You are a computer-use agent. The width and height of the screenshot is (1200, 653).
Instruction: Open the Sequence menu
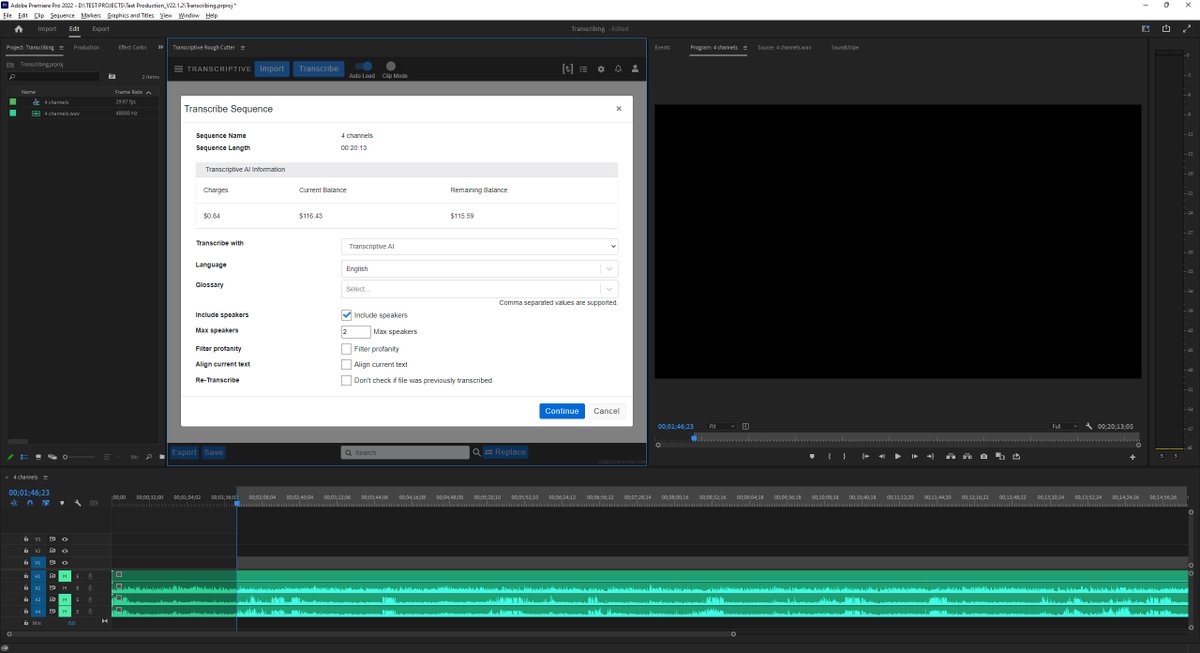click(x=62, y=16)
